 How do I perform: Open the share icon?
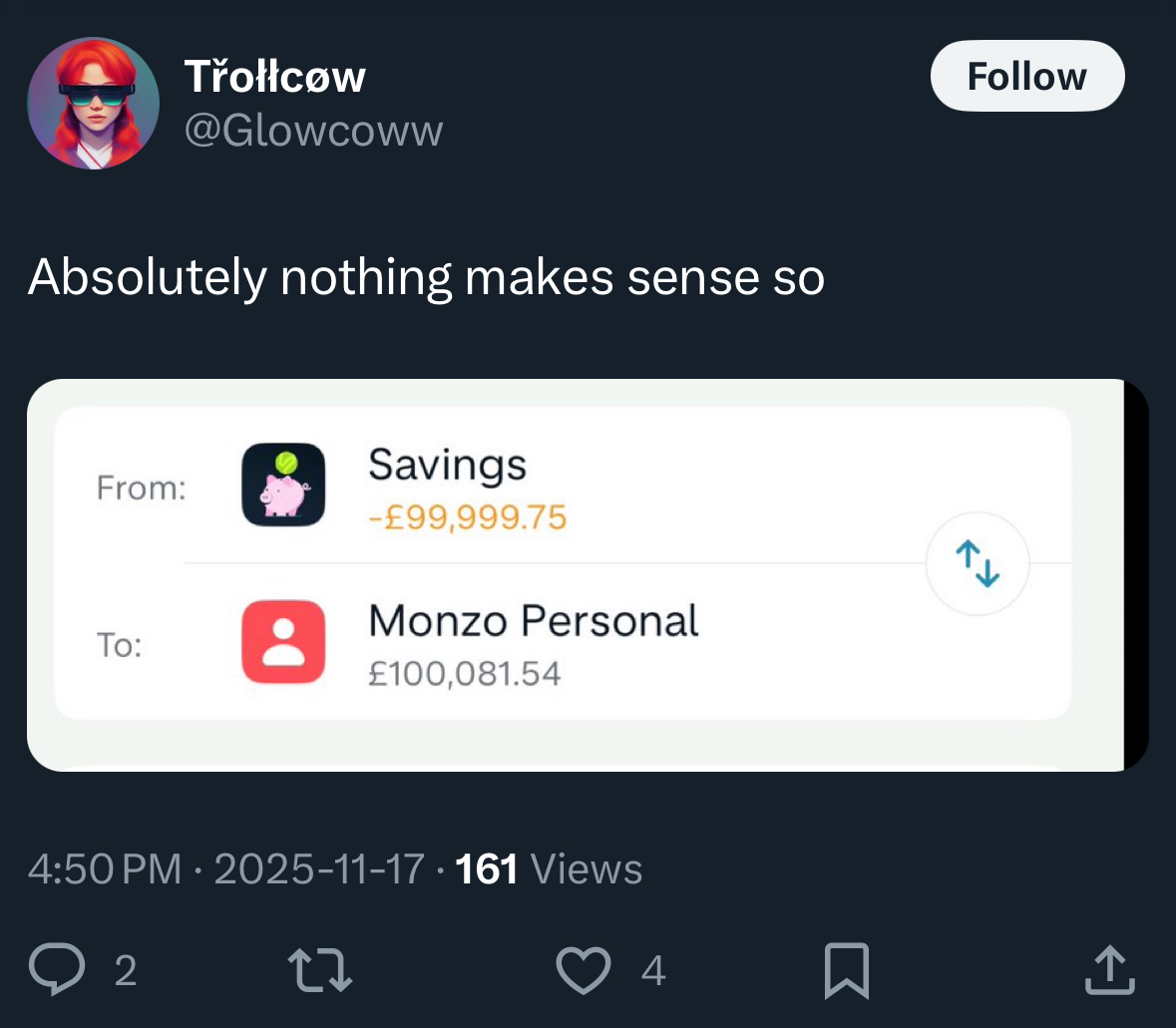point(1109,970)
